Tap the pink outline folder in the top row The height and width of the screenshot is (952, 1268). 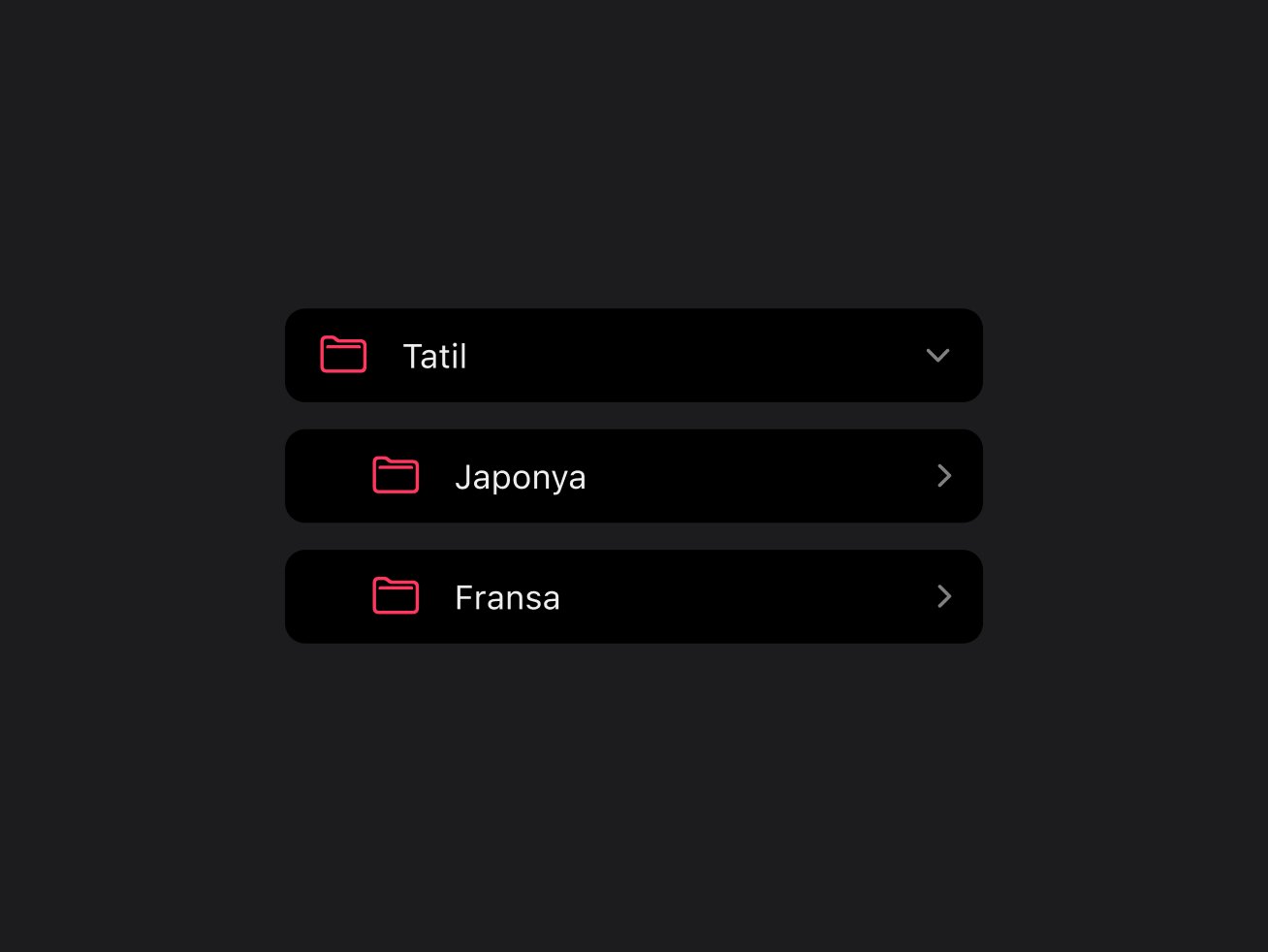[x=343, y=355]
